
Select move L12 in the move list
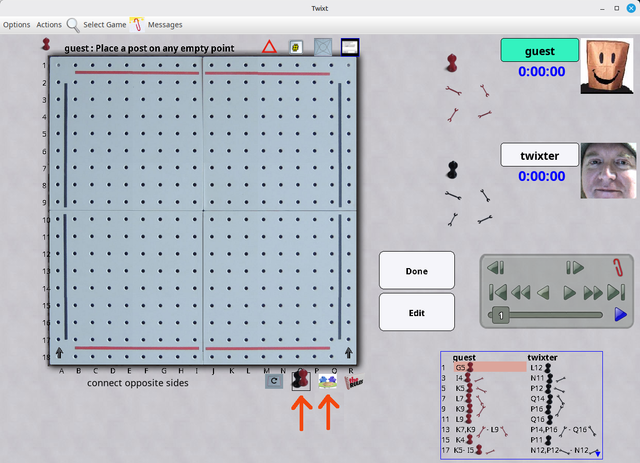[x=540, y=368]
